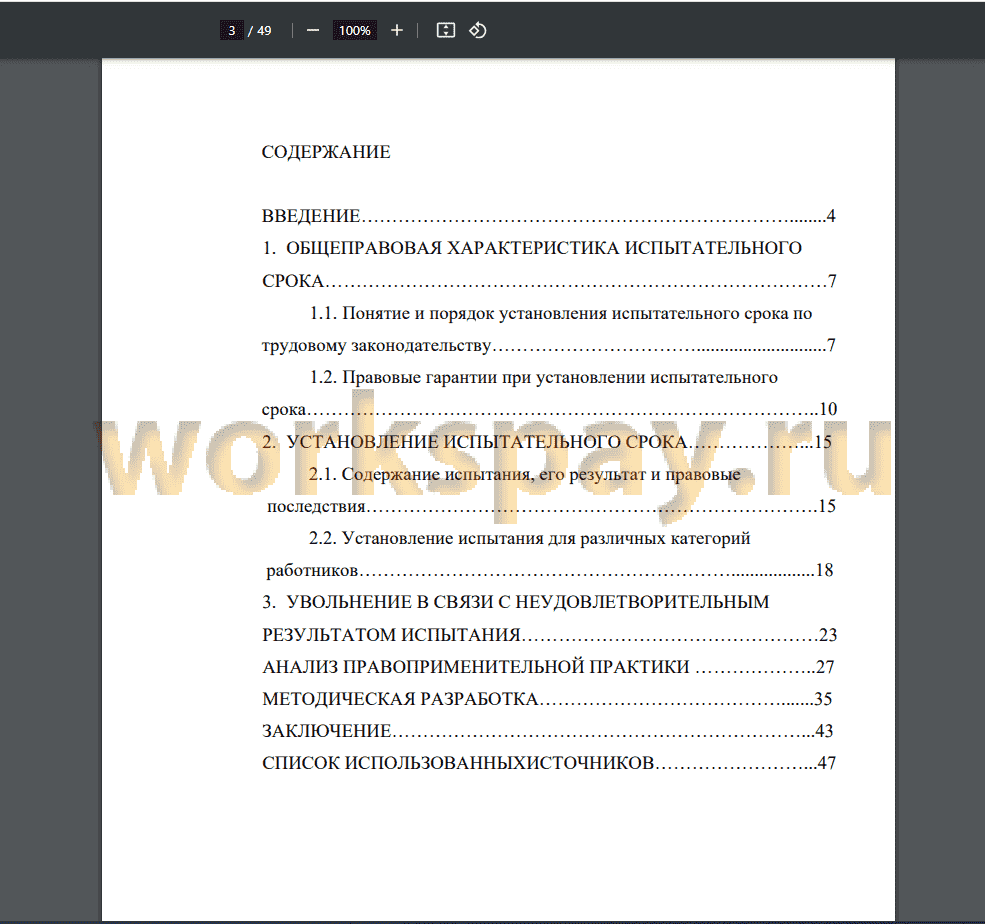
Task: Click entry '1.1. Понятие и порядок установления'
Action: (561, 313)
